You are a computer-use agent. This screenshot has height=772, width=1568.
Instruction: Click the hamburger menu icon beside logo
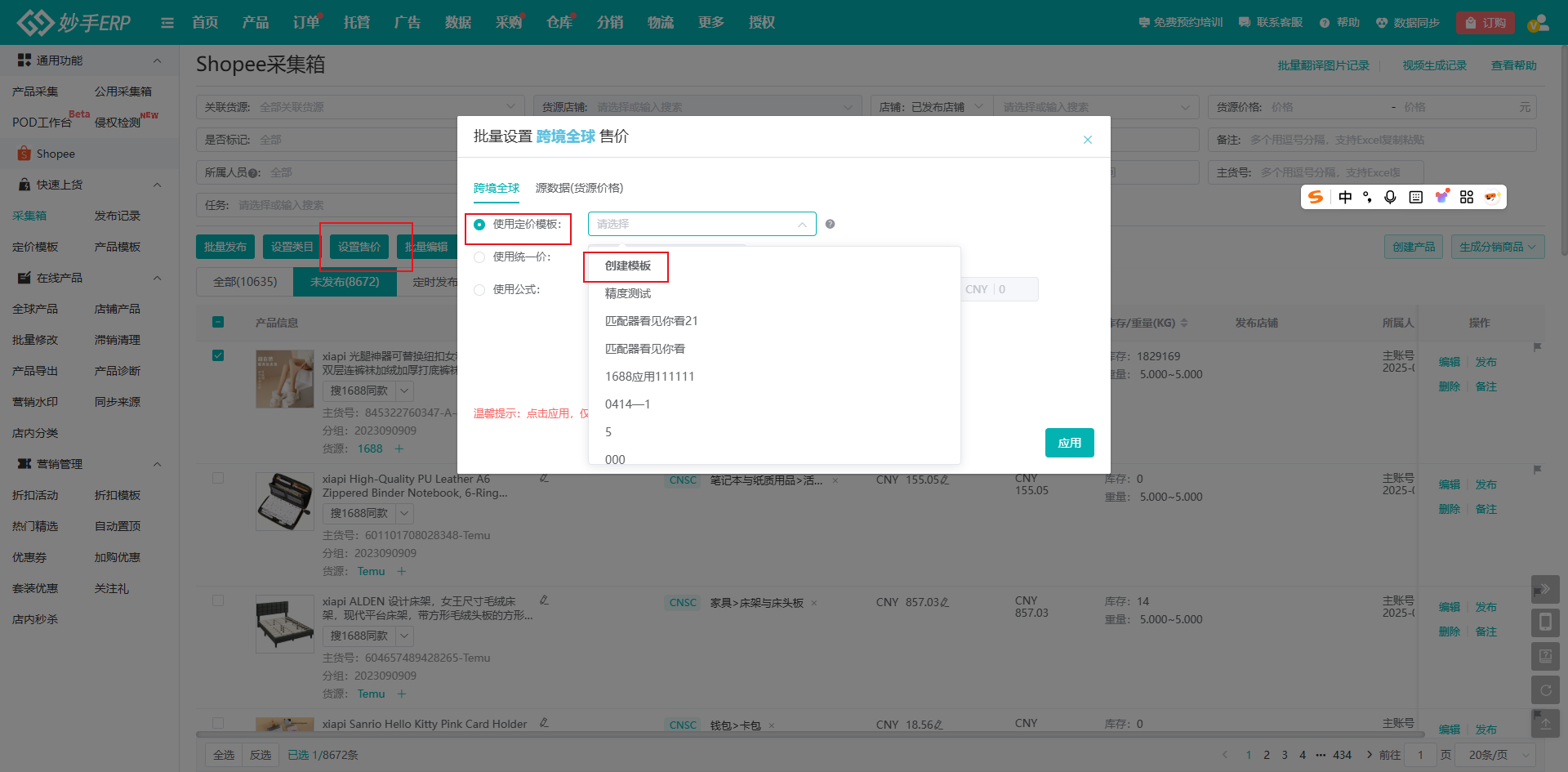coord(167,23)
